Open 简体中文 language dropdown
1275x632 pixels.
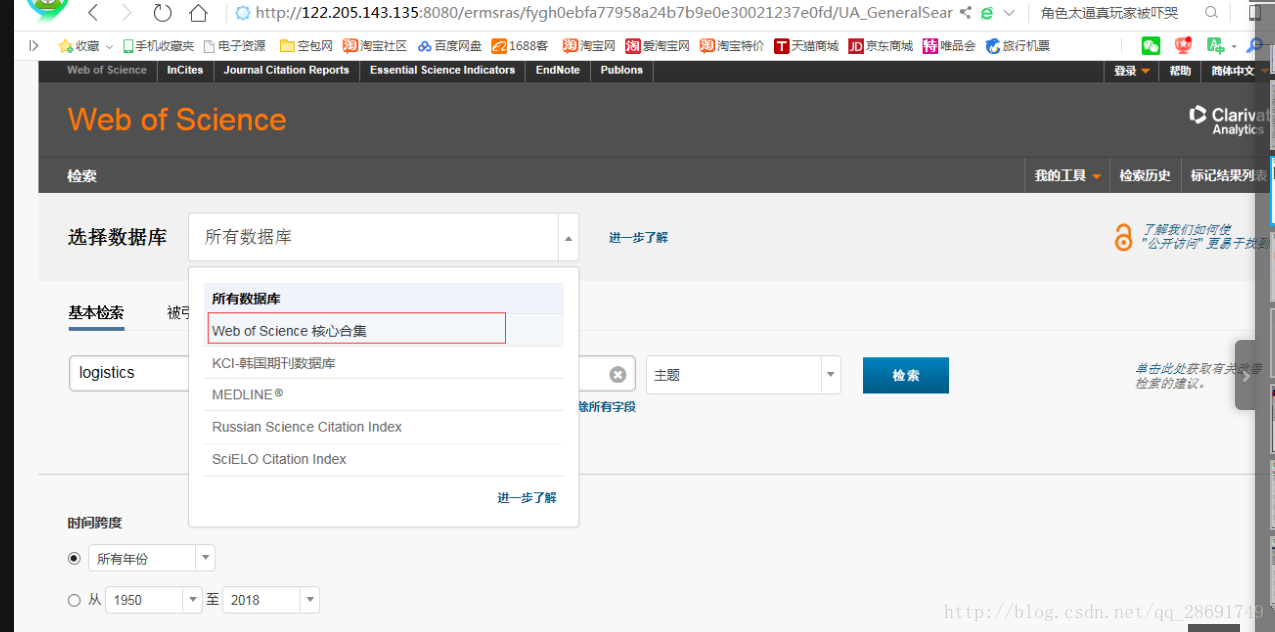point(1238,71)
